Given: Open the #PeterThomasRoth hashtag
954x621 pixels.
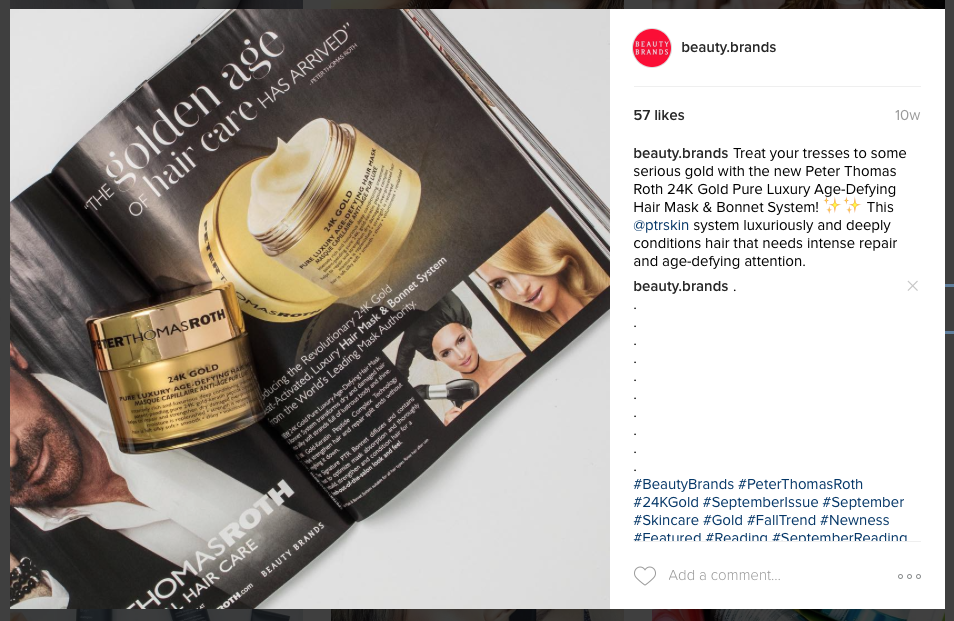Looking at the screenshot, I should [x=800, y=484].
